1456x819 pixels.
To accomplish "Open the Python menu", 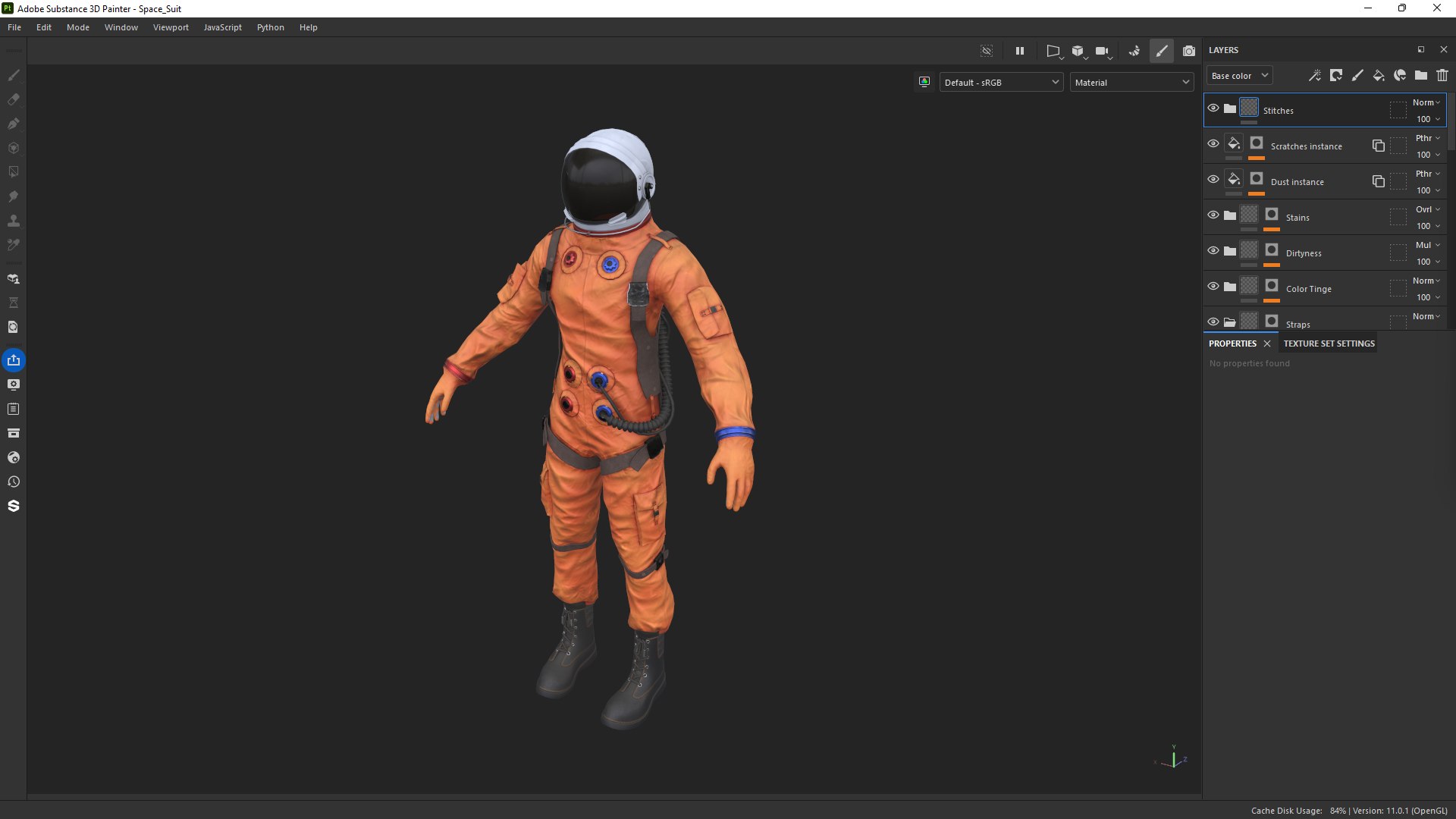I will pos(270,27).
